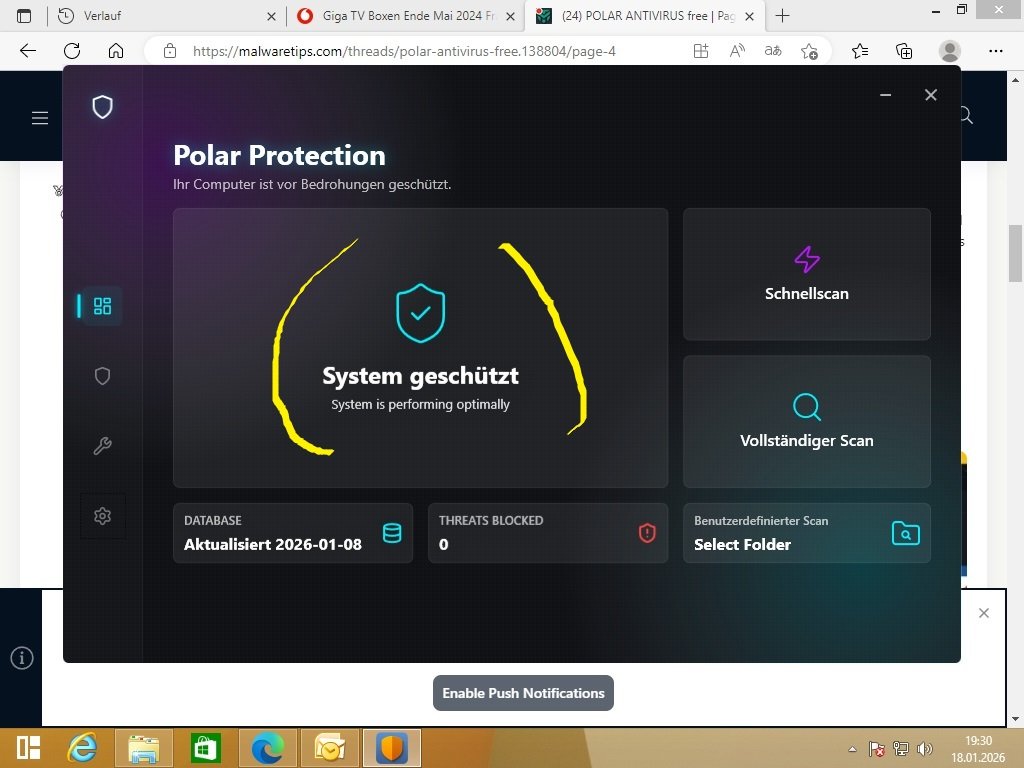
Task: Go back in the browser
Action: point(27,50)
